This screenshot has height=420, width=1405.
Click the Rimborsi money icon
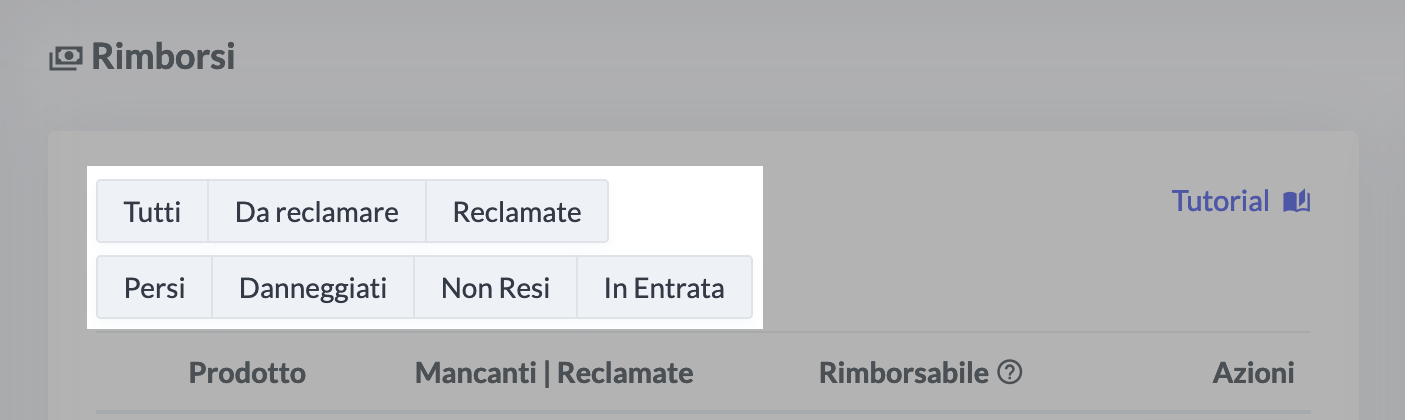tap(66, 58)
